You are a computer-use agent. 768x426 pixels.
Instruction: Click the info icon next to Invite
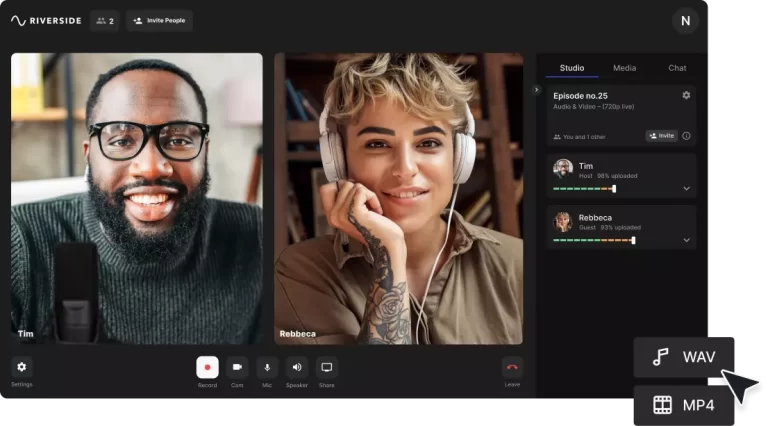(x=686, y=136)
